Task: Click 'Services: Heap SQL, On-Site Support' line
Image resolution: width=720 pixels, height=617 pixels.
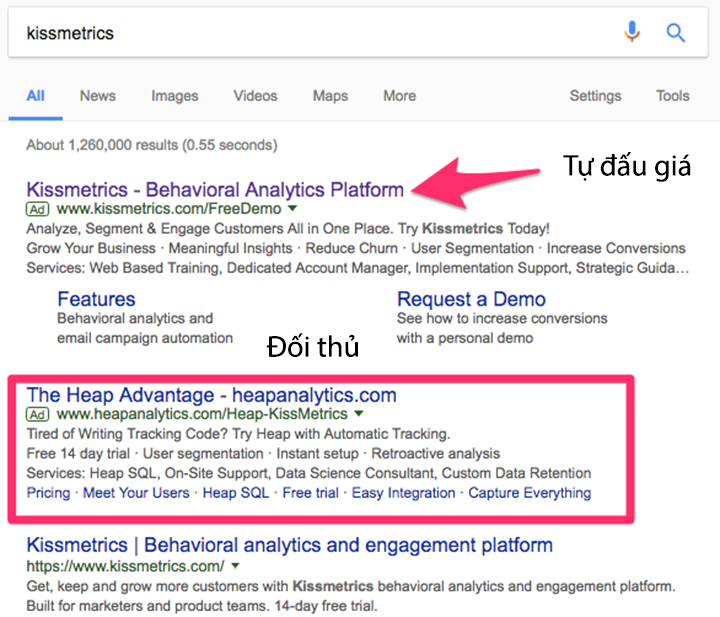Action: 309,473
